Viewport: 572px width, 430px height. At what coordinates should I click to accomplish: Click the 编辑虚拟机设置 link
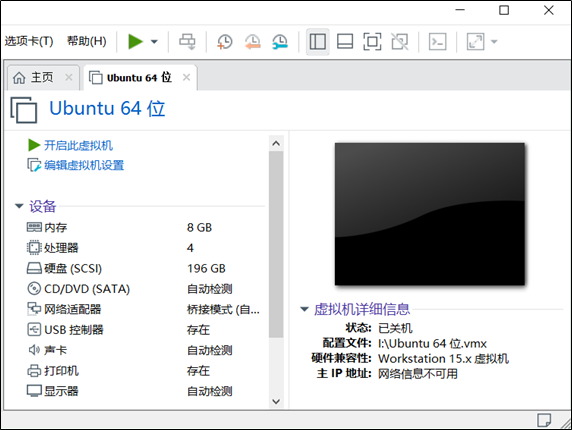coord(84,165)
